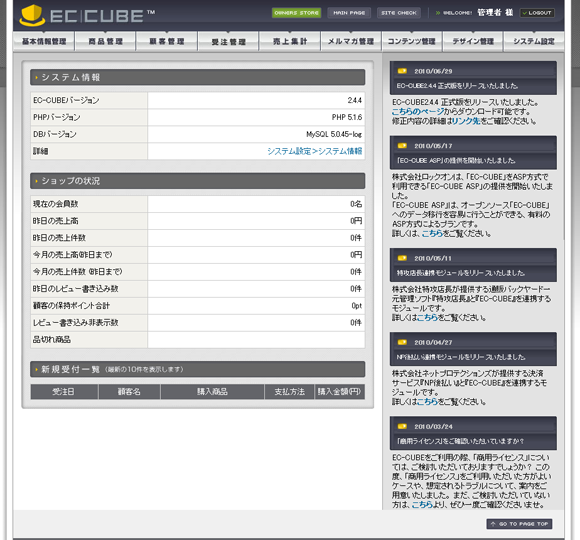Screen dimensions: 580x540
Task: Select the MySQL 5.0.45-log value
Action: (334, 134)
